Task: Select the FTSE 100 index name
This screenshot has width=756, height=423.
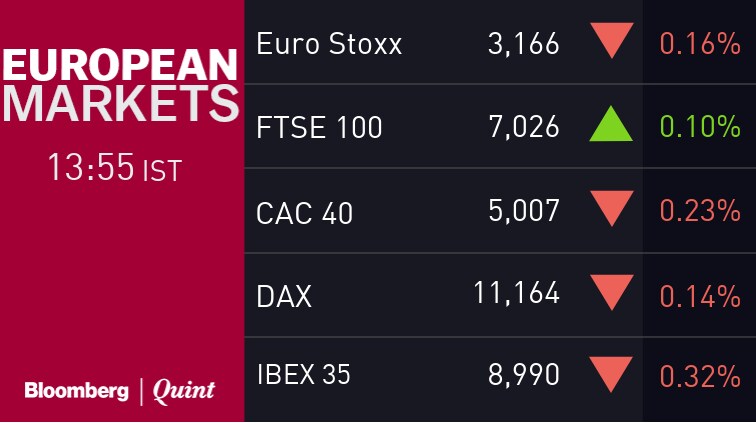Action: (319, 128)
